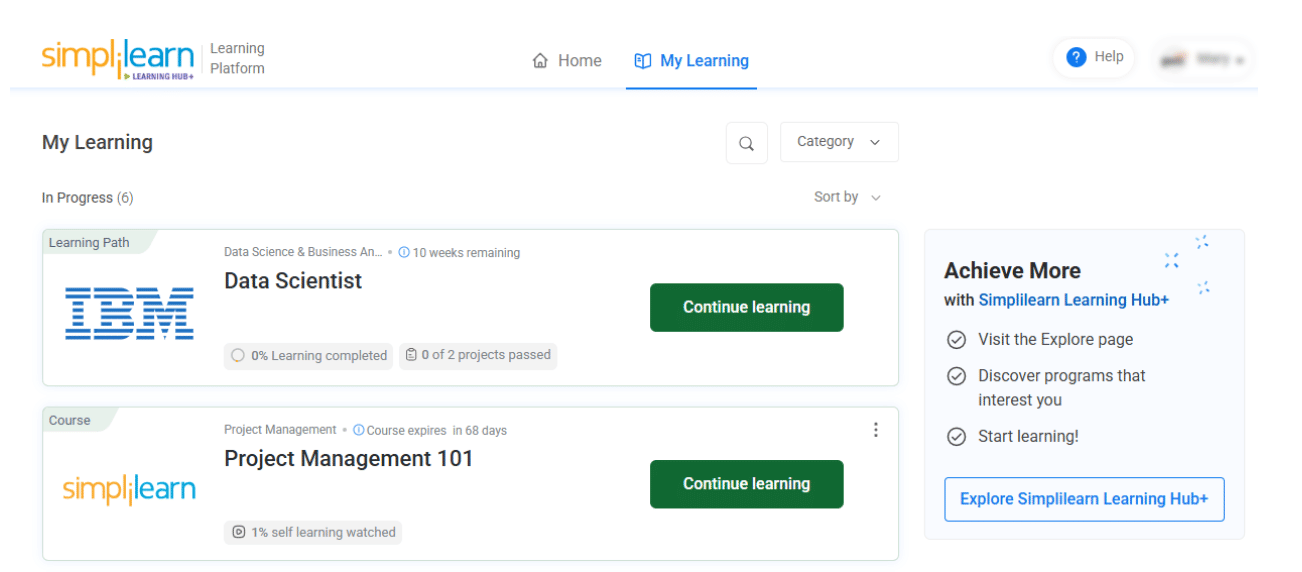Click the book icon in My Learning tab
Viewport: 1302px width, 572px height.
coord(643,61)
